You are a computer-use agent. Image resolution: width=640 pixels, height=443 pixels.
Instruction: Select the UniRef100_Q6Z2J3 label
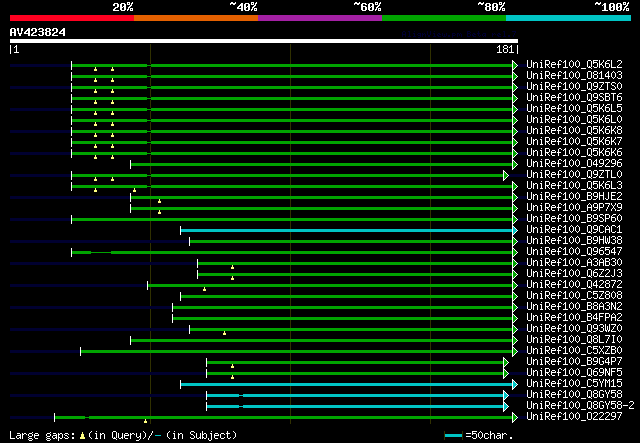[x=574, y=274]
